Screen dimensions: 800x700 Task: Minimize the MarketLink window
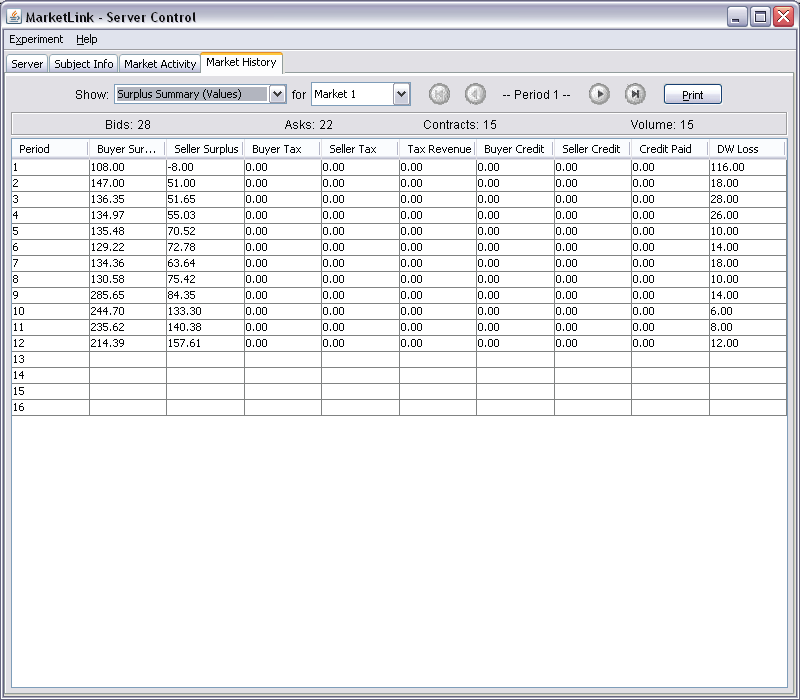(x=737, y=17)
